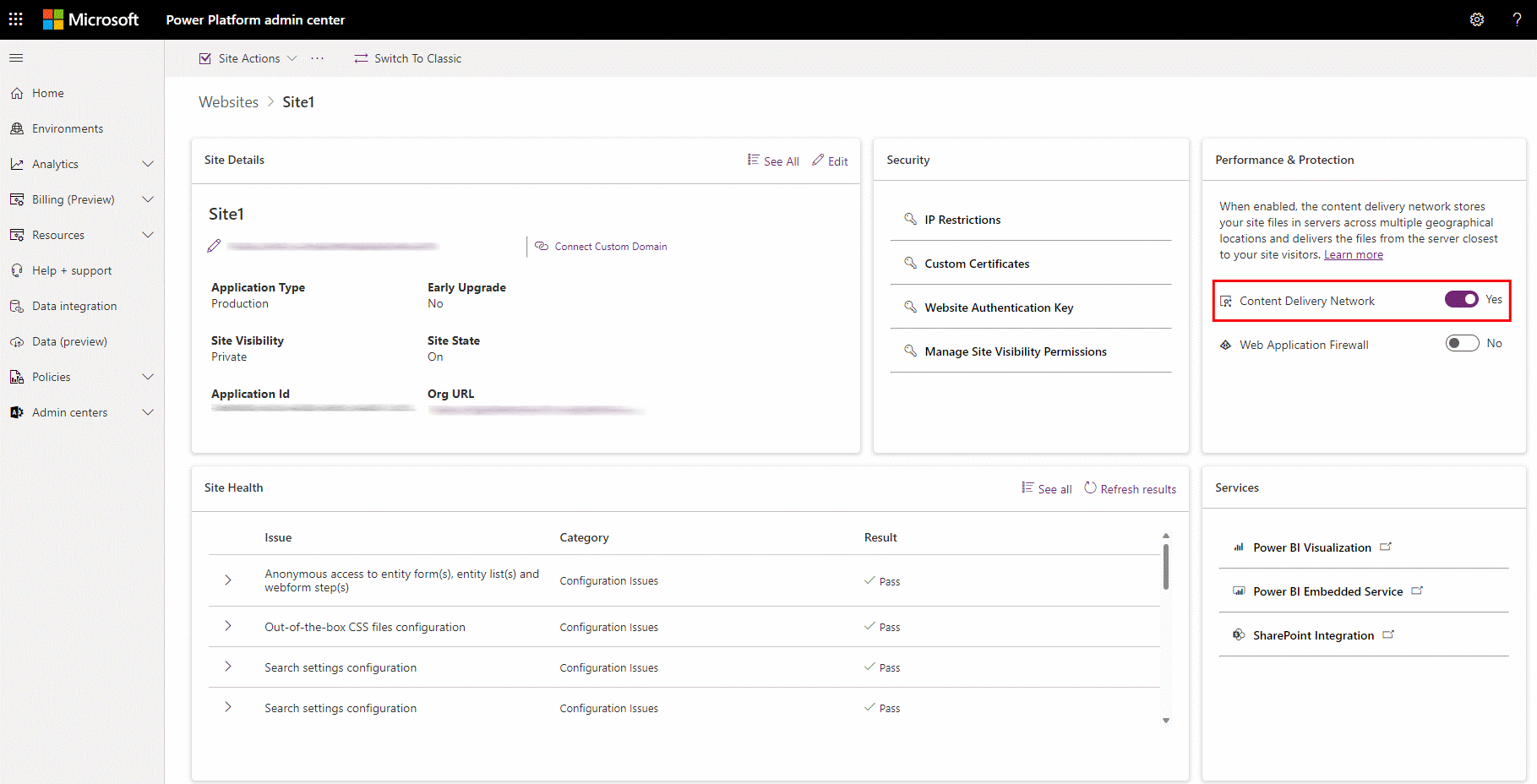The image size is (1537, 784).
Task: Open the settings gear icon
Action: (1477, 19)
